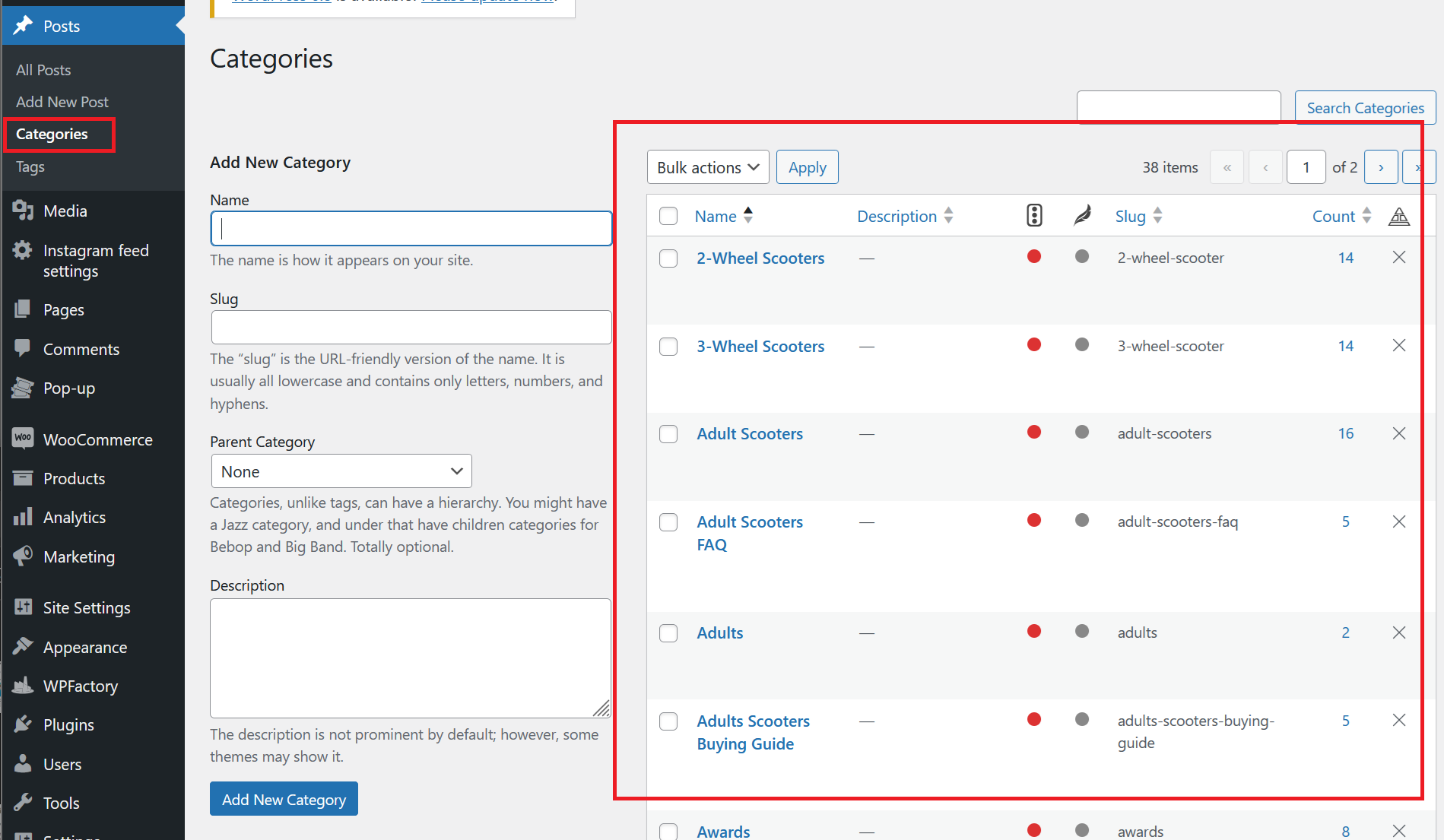Go to next page of categories
Screen dimensions: 1444x840
[1381, 167]
